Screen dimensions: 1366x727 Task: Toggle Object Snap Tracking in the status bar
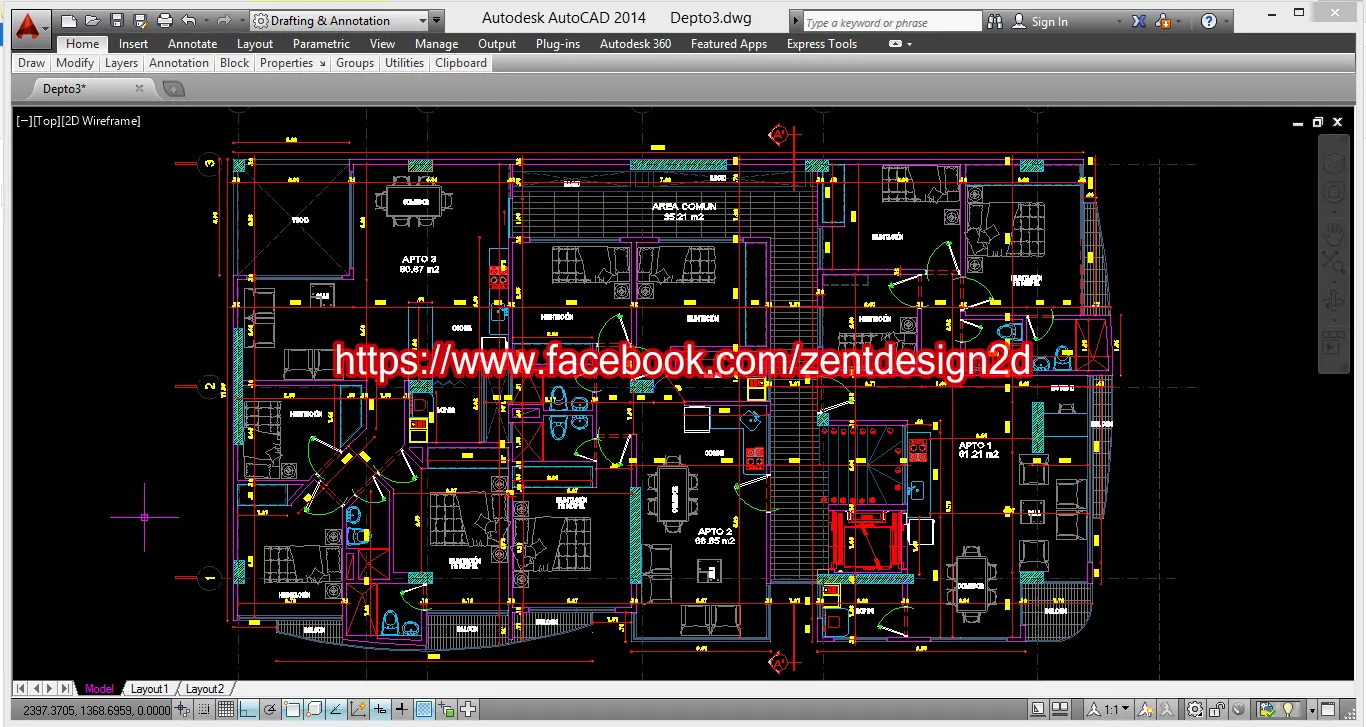pos(336,710)
